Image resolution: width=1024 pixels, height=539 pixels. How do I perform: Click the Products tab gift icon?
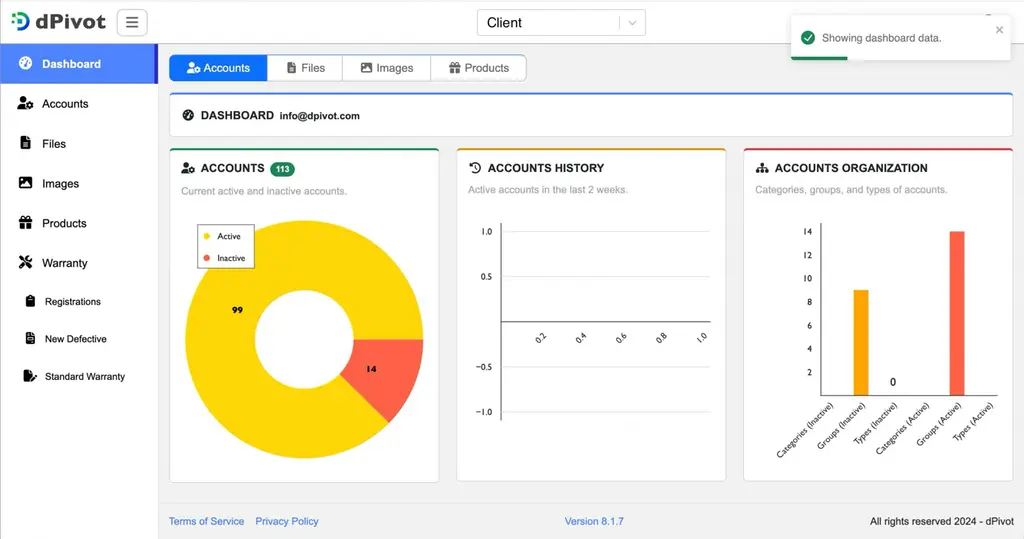click(x=455, y=68)
